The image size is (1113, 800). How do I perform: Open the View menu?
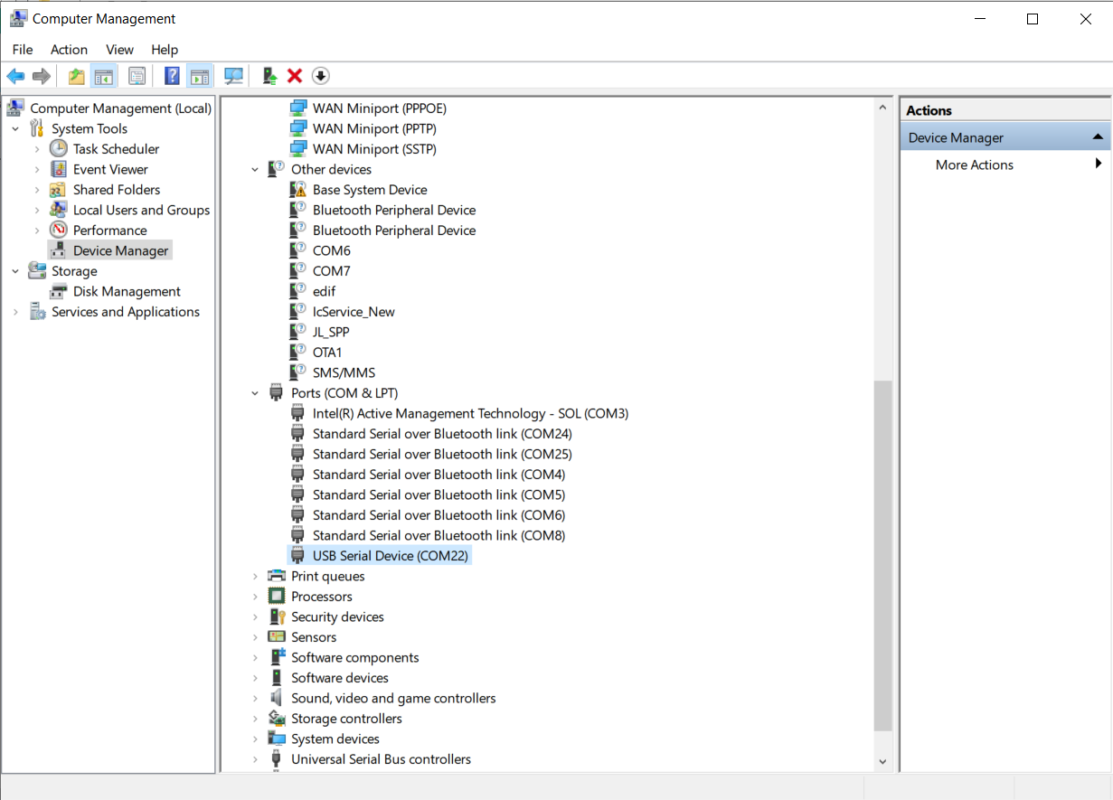(x=119, y=50)
